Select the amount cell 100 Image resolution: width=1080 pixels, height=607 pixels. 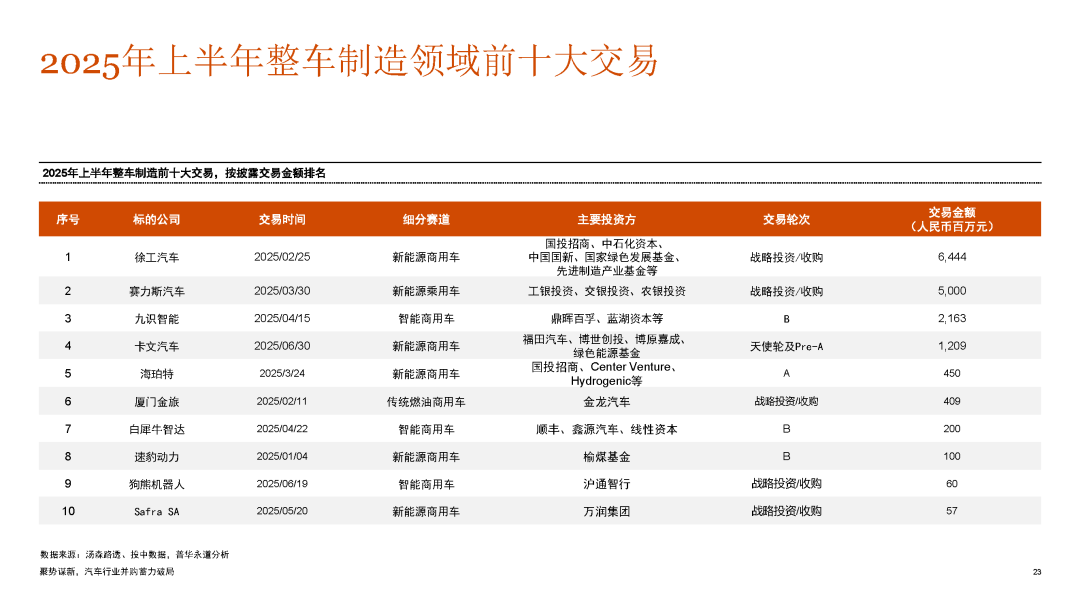click(951, 456)
